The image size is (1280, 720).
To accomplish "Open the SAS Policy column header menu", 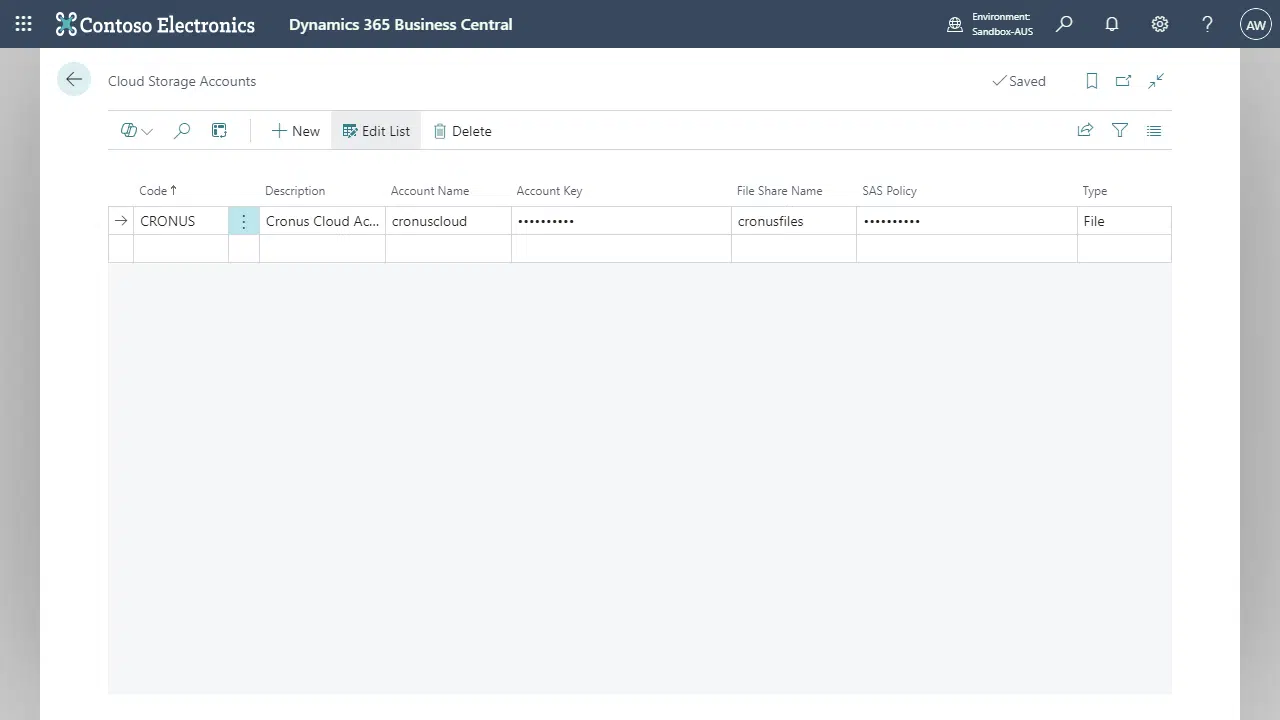I will (x=889, y=191).
